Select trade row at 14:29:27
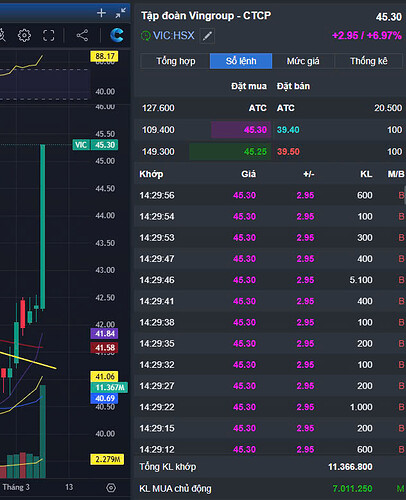406x500 pixels. [x=270, y=386]
